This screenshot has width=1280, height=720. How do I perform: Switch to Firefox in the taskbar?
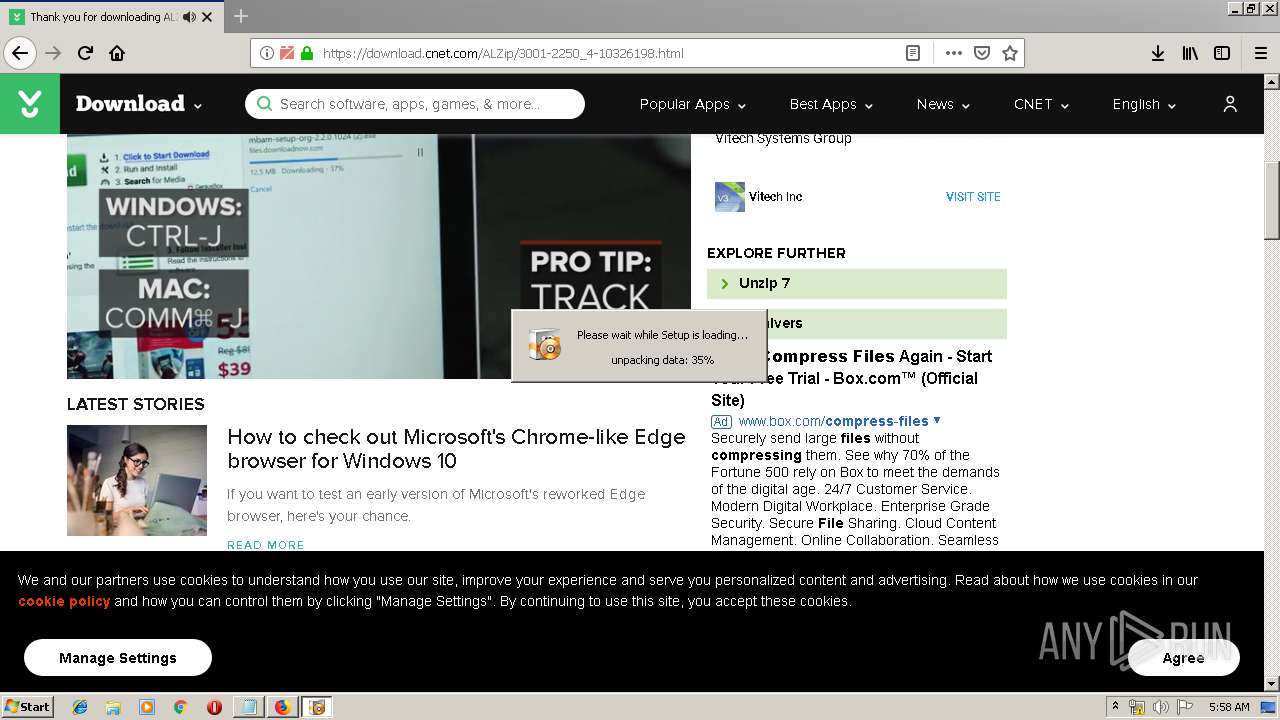click(x=282, y=707)
